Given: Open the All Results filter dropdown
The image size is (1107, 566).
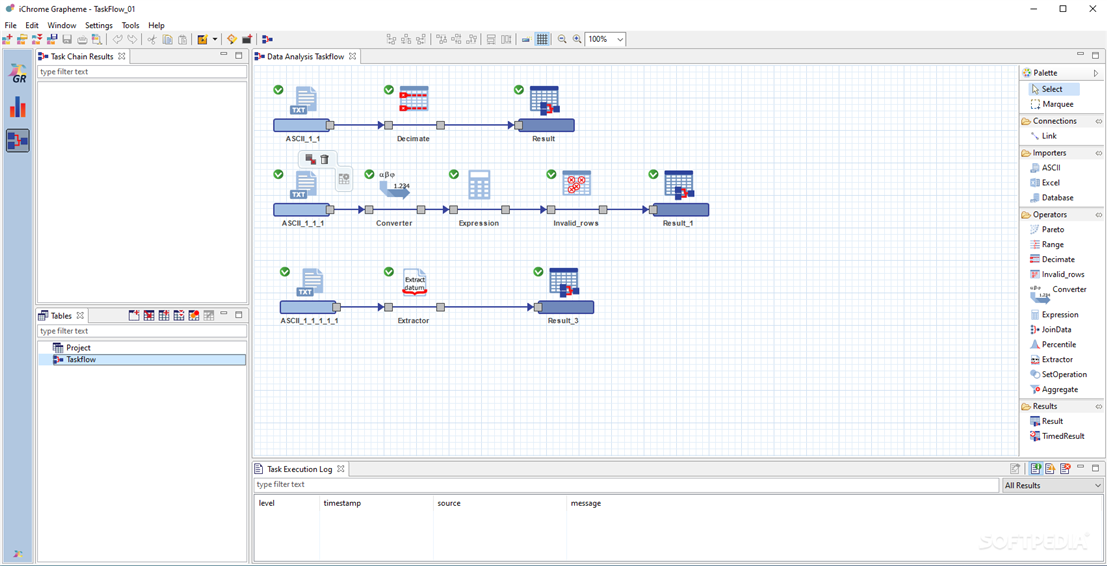Looking at the screenshot, I should [x=1053, y=485].
